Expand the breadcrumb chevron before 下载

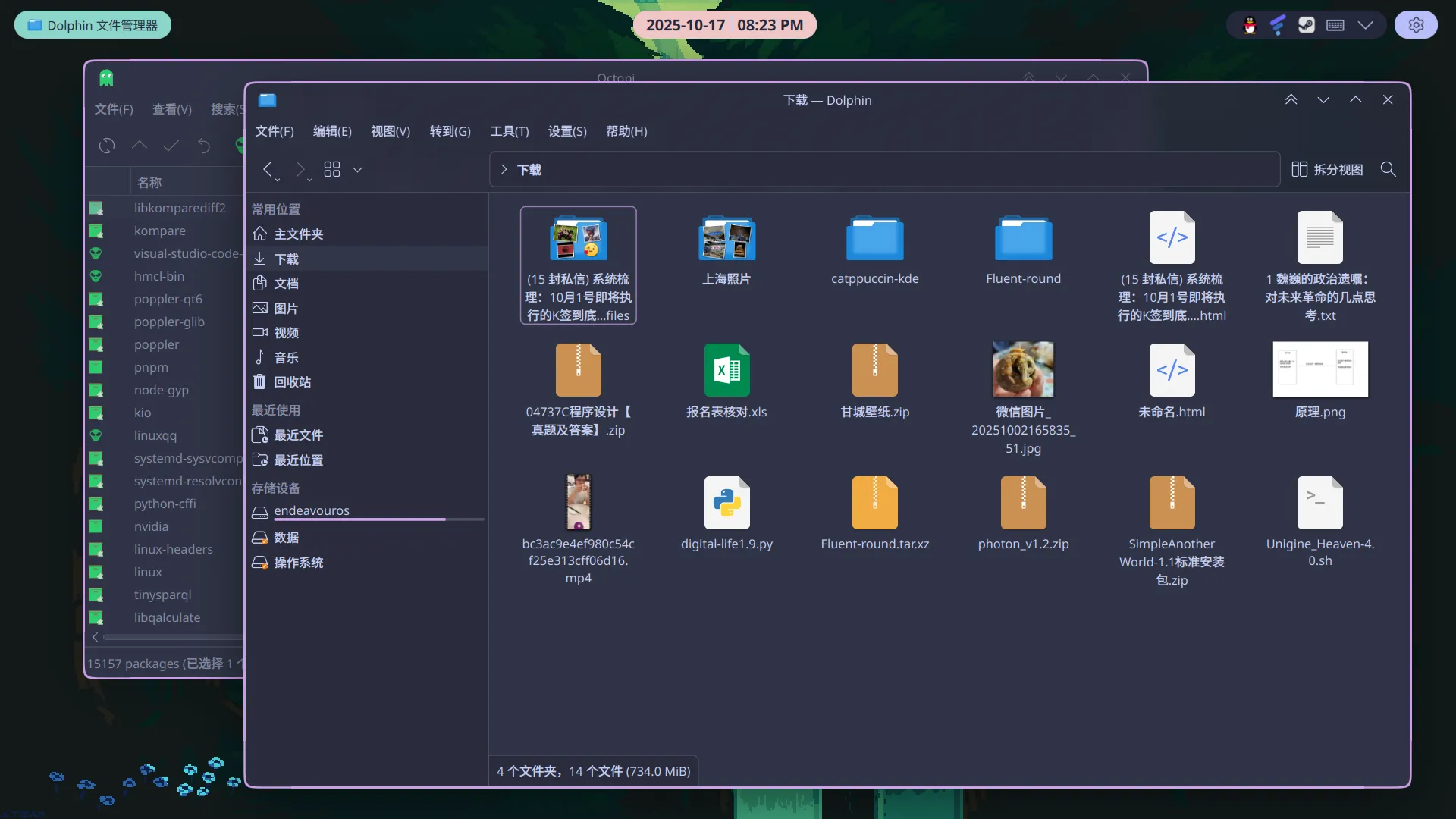(x=504, y=169)
